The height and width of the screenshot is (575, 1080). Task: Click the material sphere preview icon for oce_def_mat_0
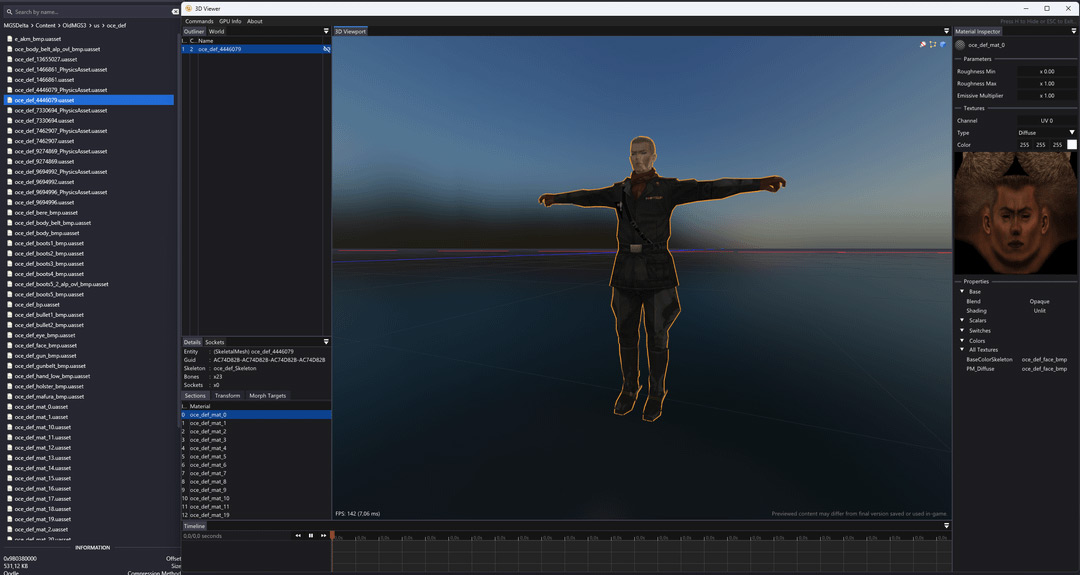point(960,45)
